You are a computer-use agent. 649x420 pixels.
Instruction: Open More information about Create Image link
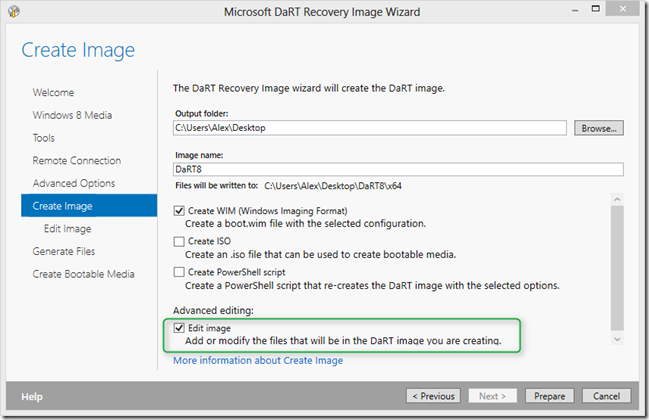click(258, 360)
